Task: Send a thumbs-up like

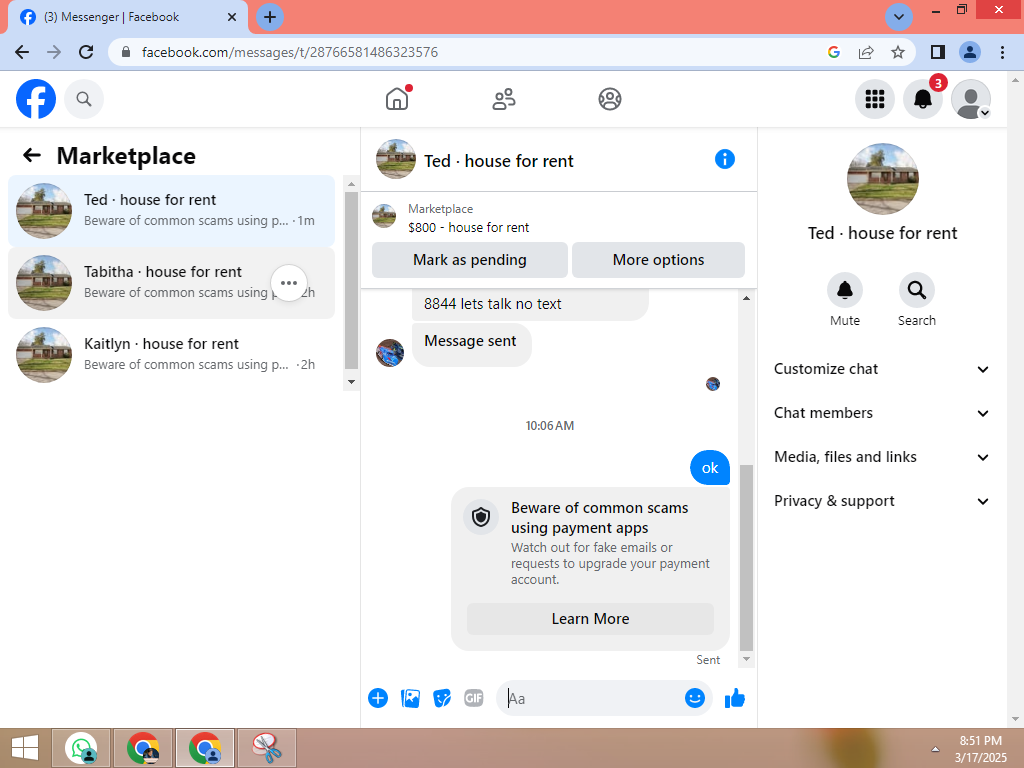Action: click(x=735, y=698)
